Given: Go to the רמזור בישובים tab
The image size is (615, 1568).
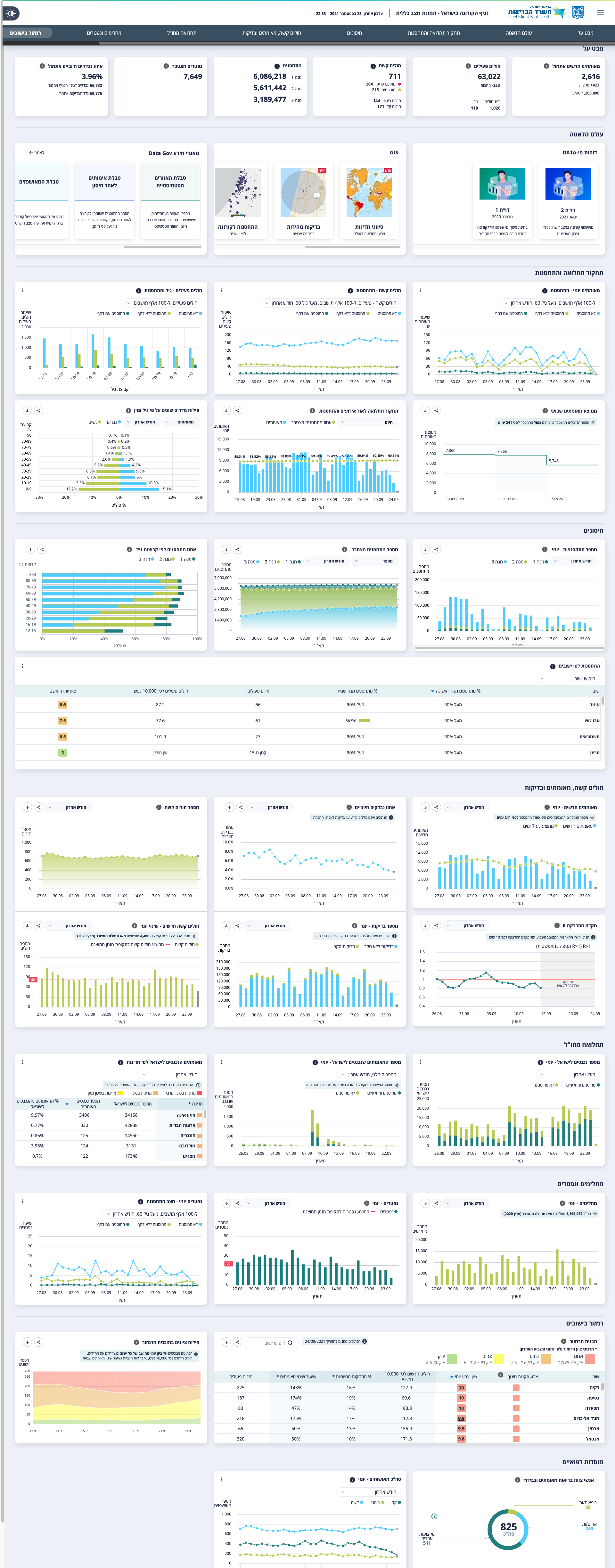Looking at the screenshot, I should point(26,33).
